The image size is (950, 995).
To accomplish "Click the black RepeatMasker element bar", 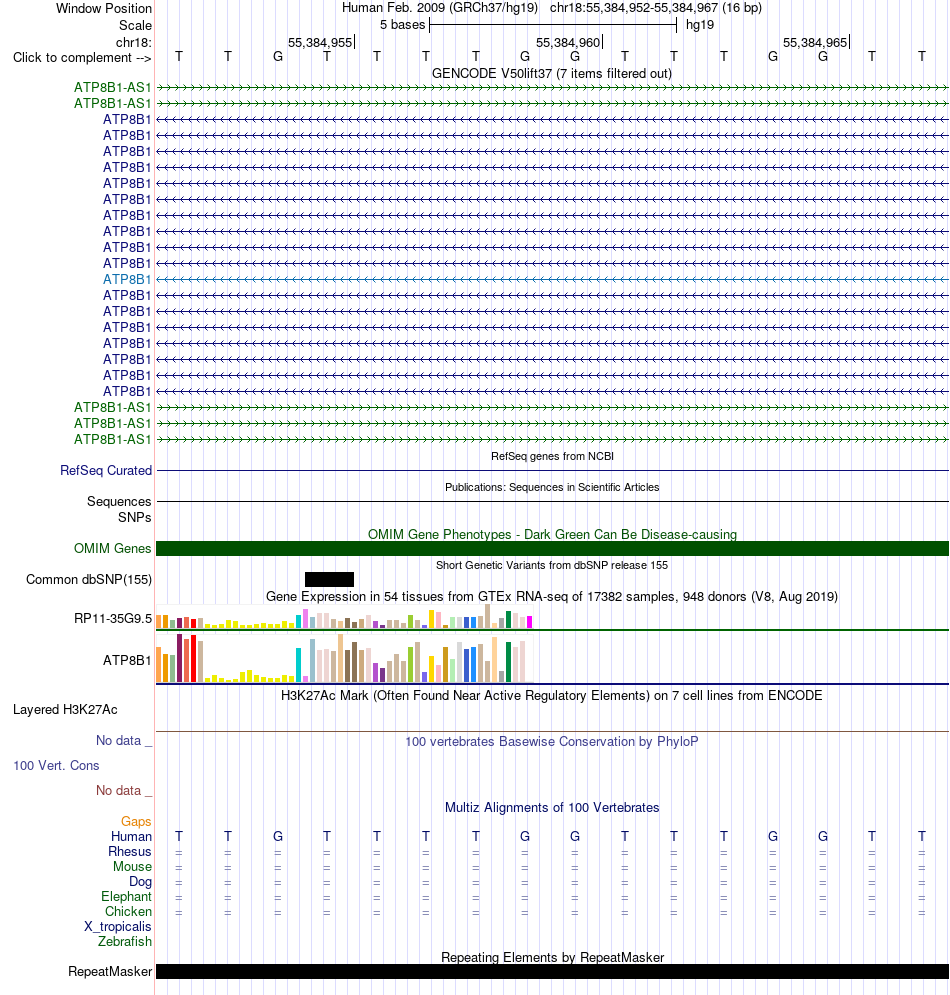I will tap(552, 972).
